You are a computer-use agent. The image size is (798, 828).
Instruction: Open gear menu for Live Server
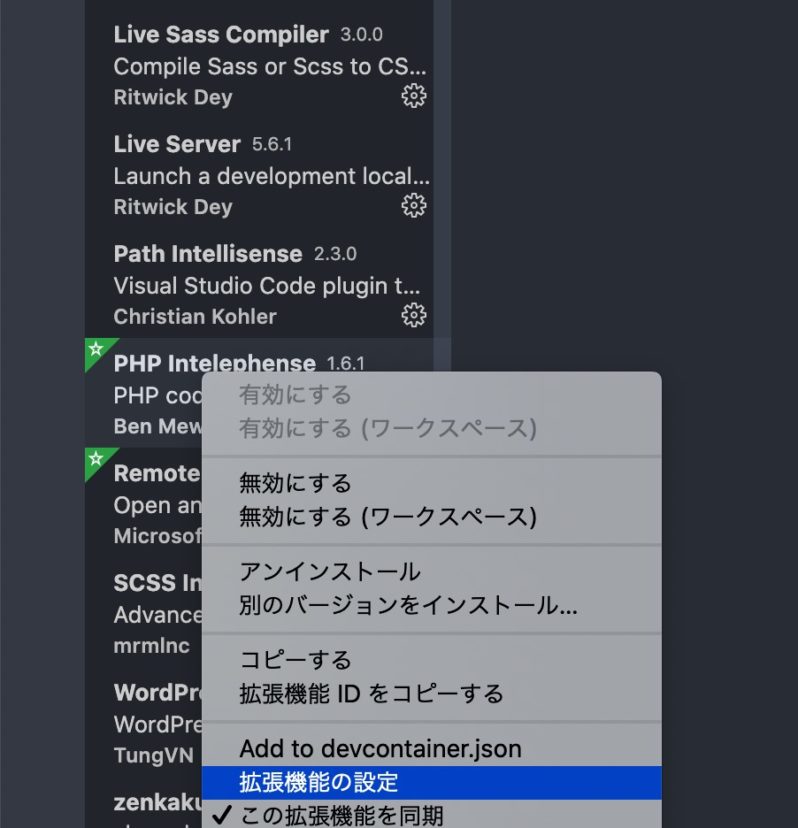tap(413, 206)
